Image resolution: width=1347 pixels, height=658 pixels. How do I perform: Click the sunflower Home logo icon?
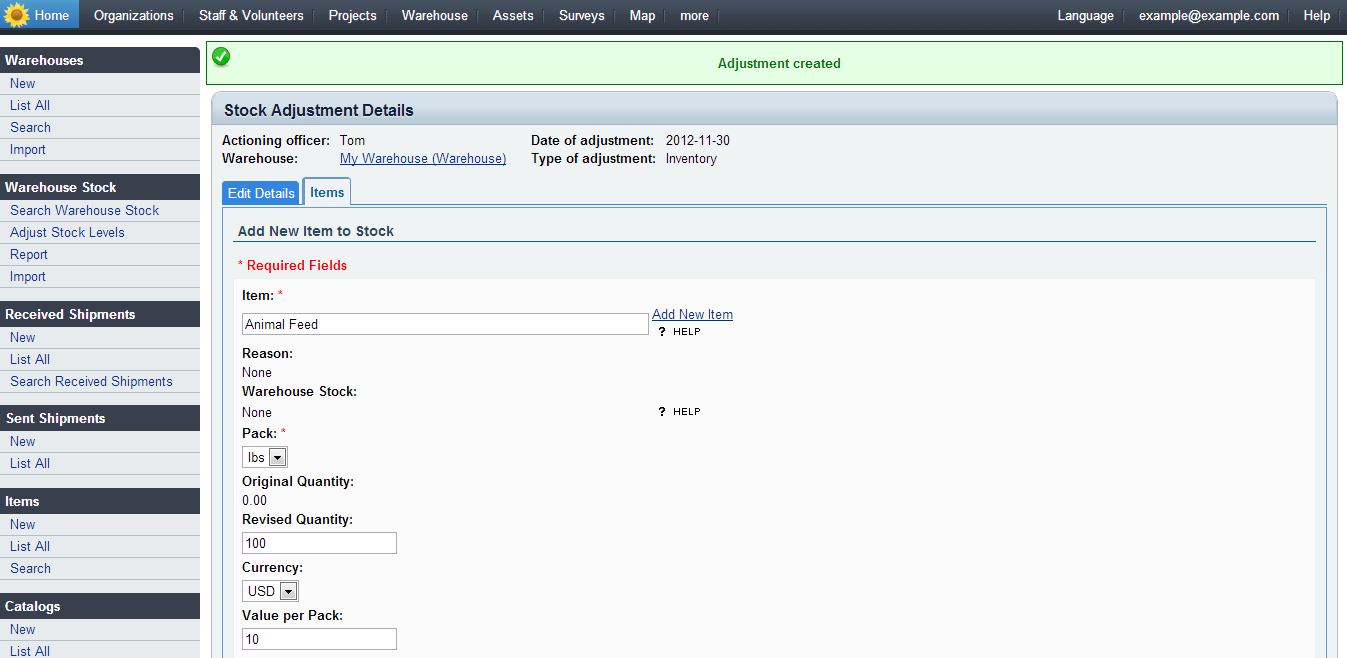coord(17,15)
